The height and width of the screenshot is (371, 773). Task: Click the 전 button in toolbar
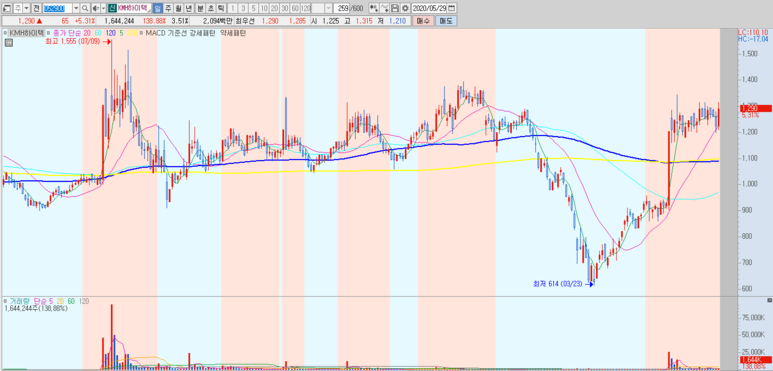[x=36, y=8]
